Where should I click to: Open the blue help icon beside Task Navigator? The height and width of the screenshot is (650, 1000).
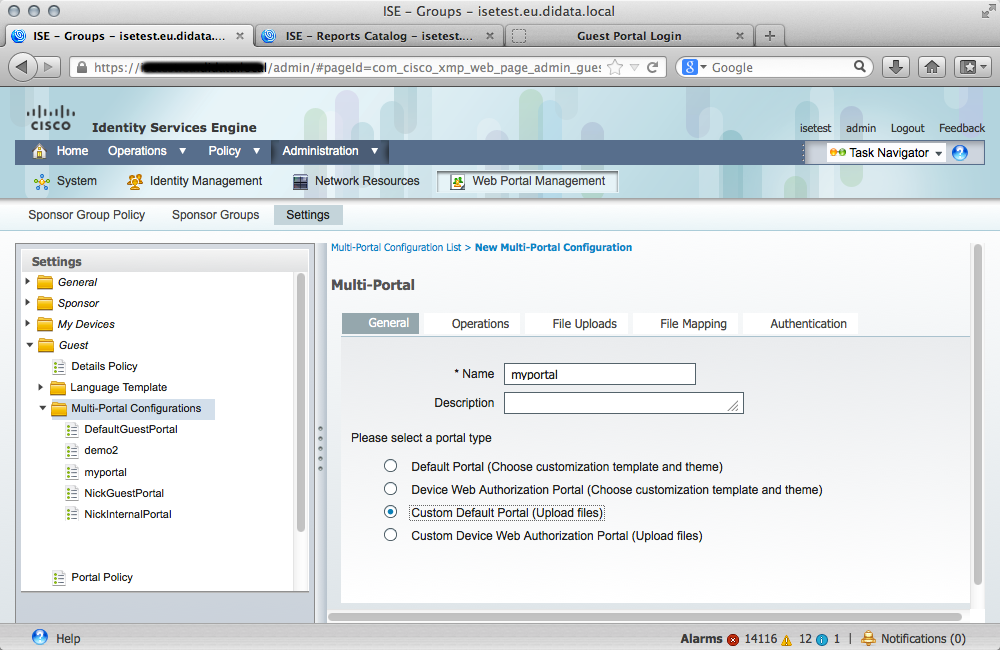(960, 152)
